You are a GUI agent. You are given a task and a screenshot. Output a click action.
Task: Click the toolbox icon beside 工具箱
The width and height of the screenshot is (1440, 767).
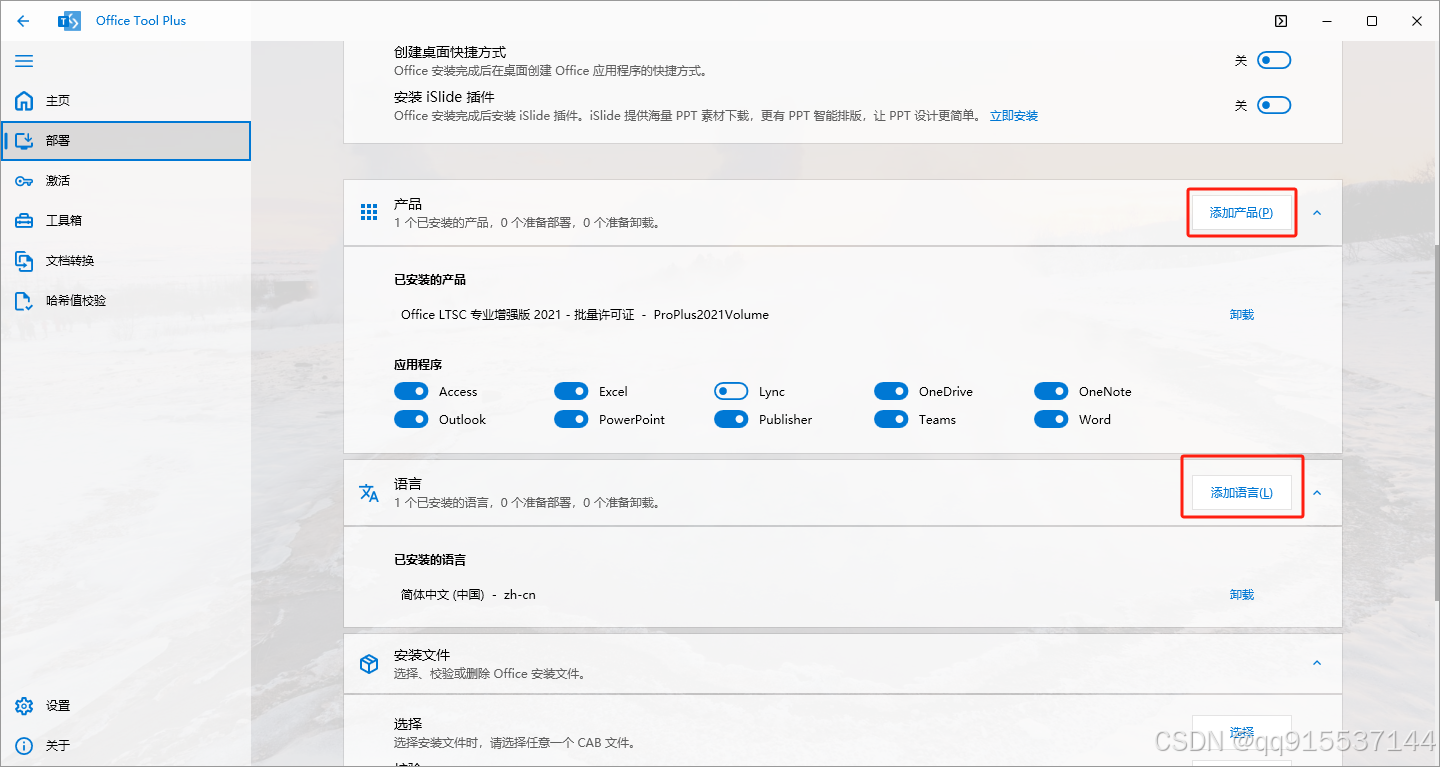click(x=24, y=221)
